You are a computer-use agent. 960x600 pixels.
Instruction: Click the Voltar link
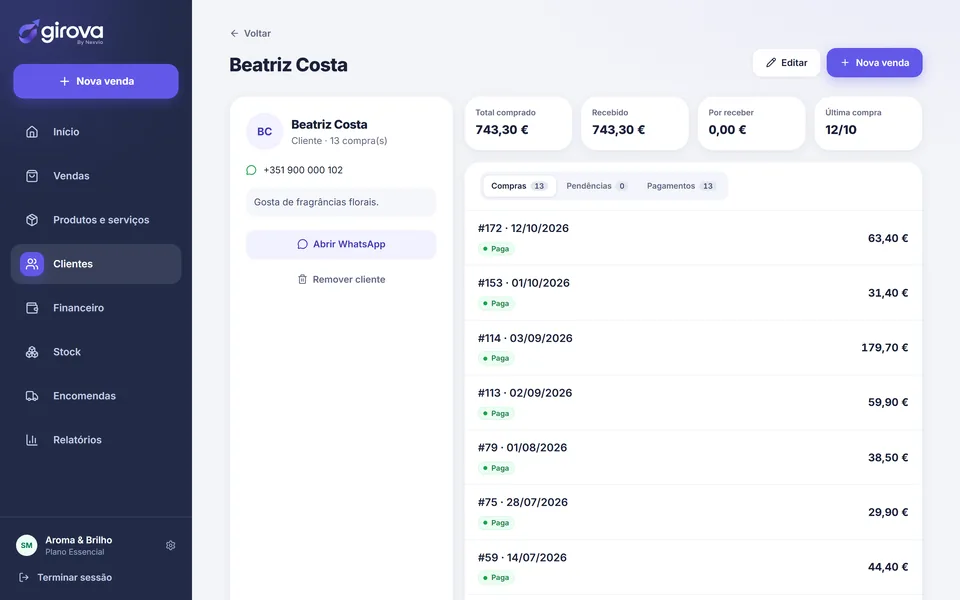point(250,33)
